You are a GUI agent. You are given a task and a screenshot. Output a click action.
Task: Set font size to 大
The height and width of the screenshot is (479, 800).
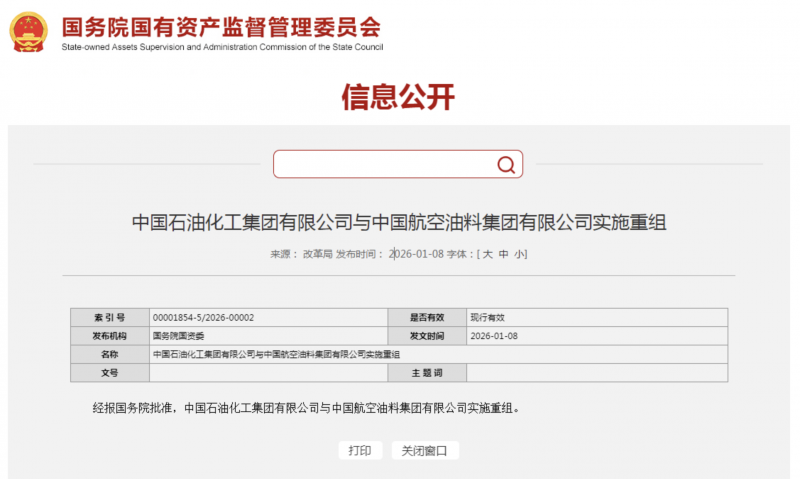488,254
